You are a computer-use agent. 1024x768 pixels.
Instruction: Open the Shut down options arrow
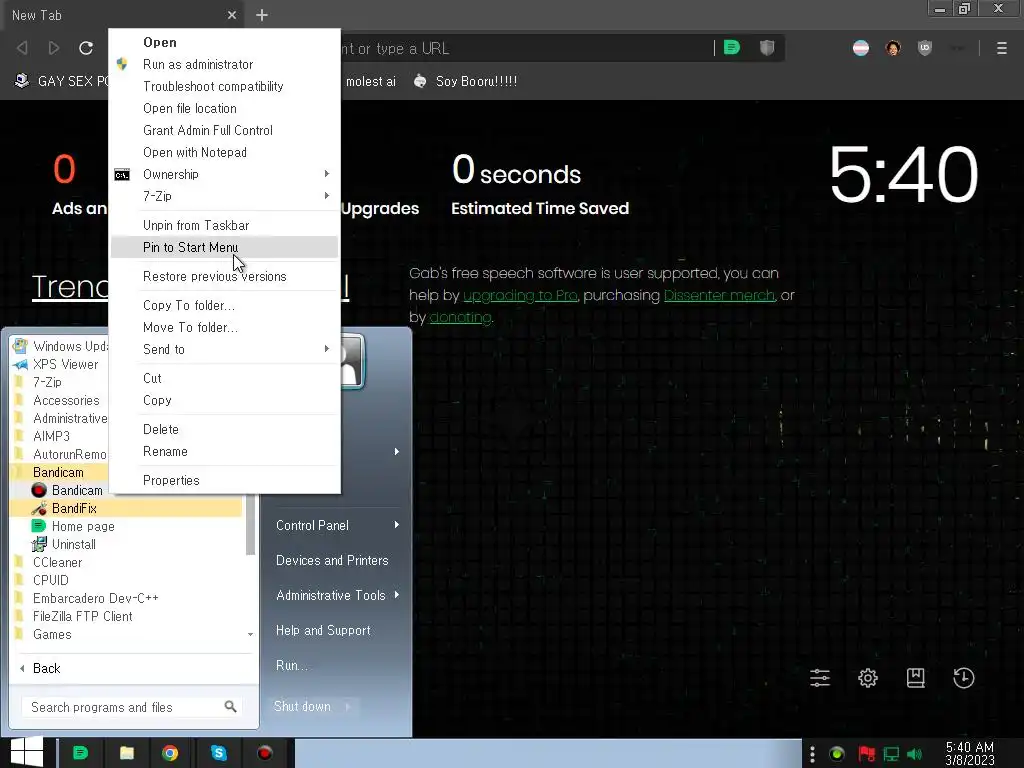click(347, 706)
